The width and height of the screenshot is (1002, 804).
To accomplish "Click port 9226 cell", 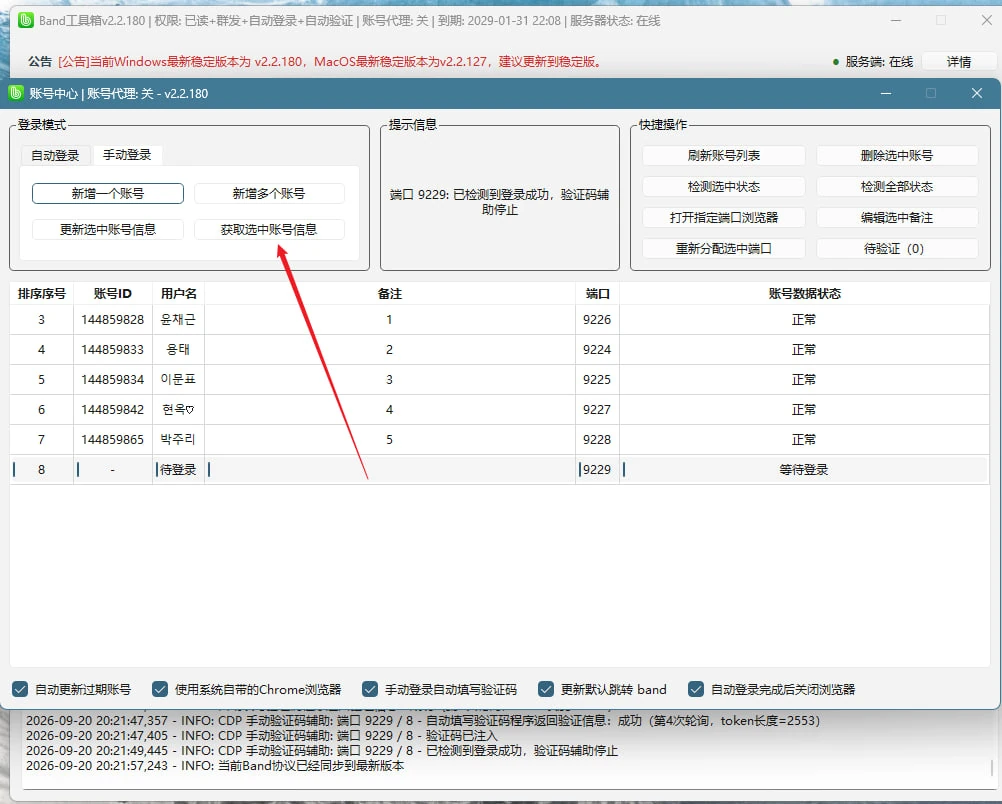I will pos(597,320).
